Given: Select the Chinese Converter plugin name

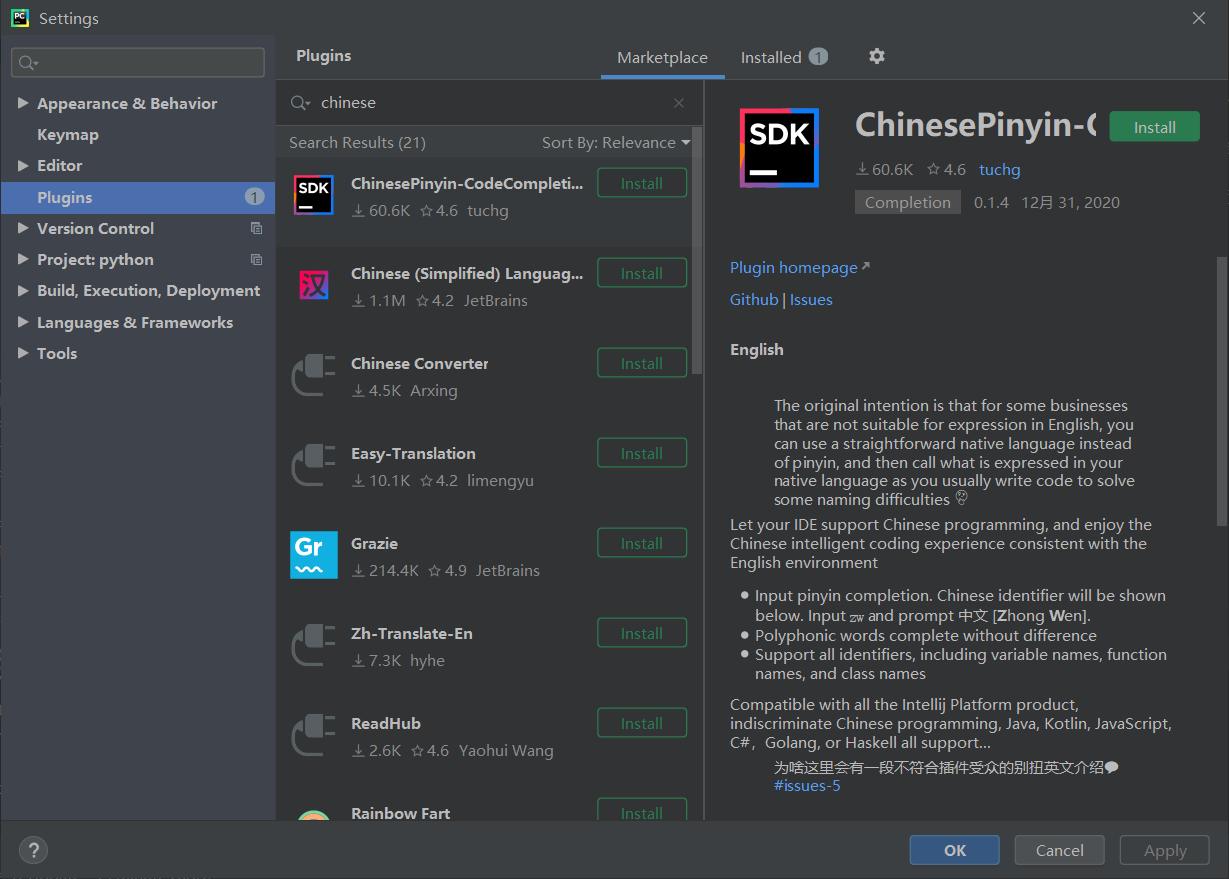Looking at the screenshot, I should pos(420,363).
